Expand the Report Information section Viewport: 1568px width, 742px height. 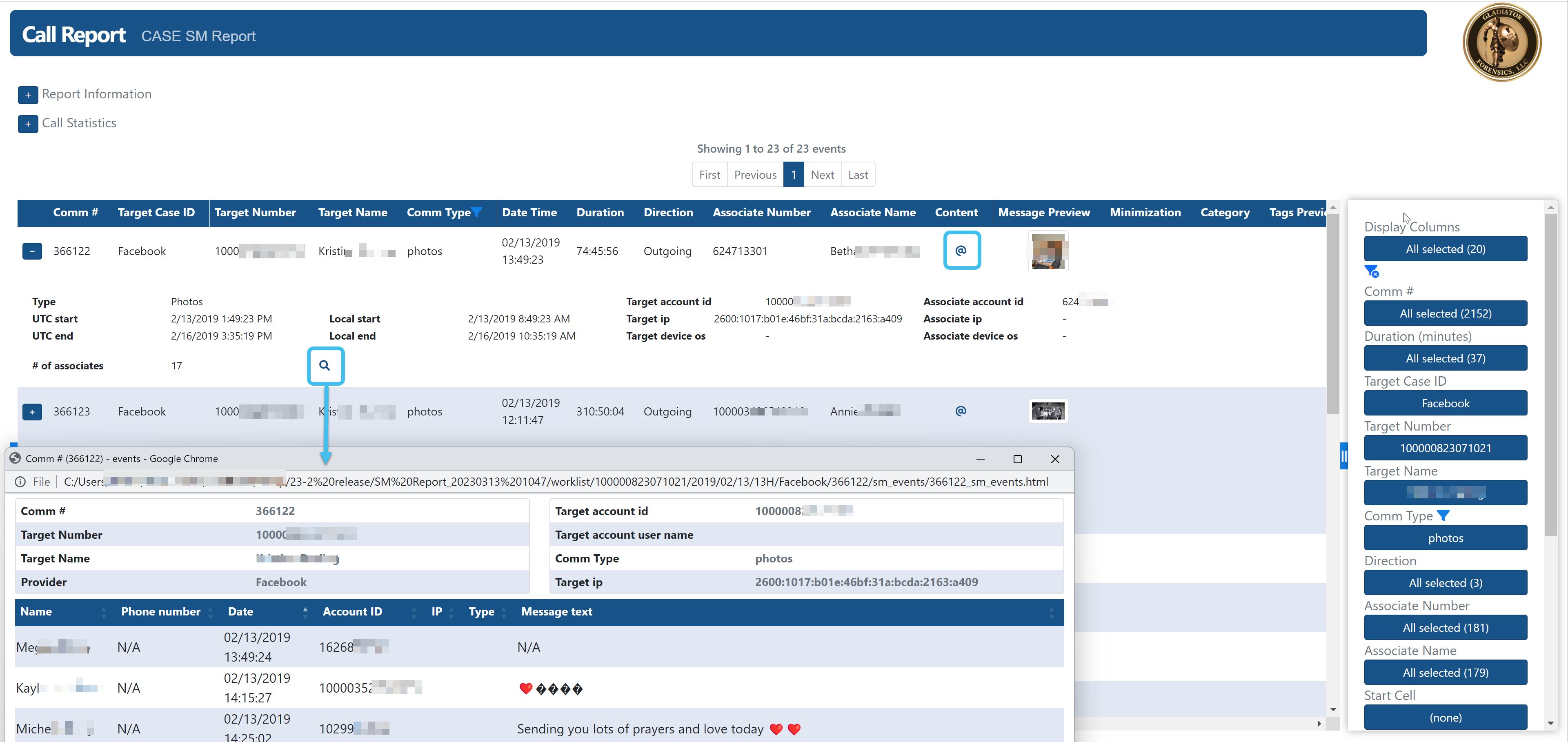pyautogui.click(x=28, y=94)
